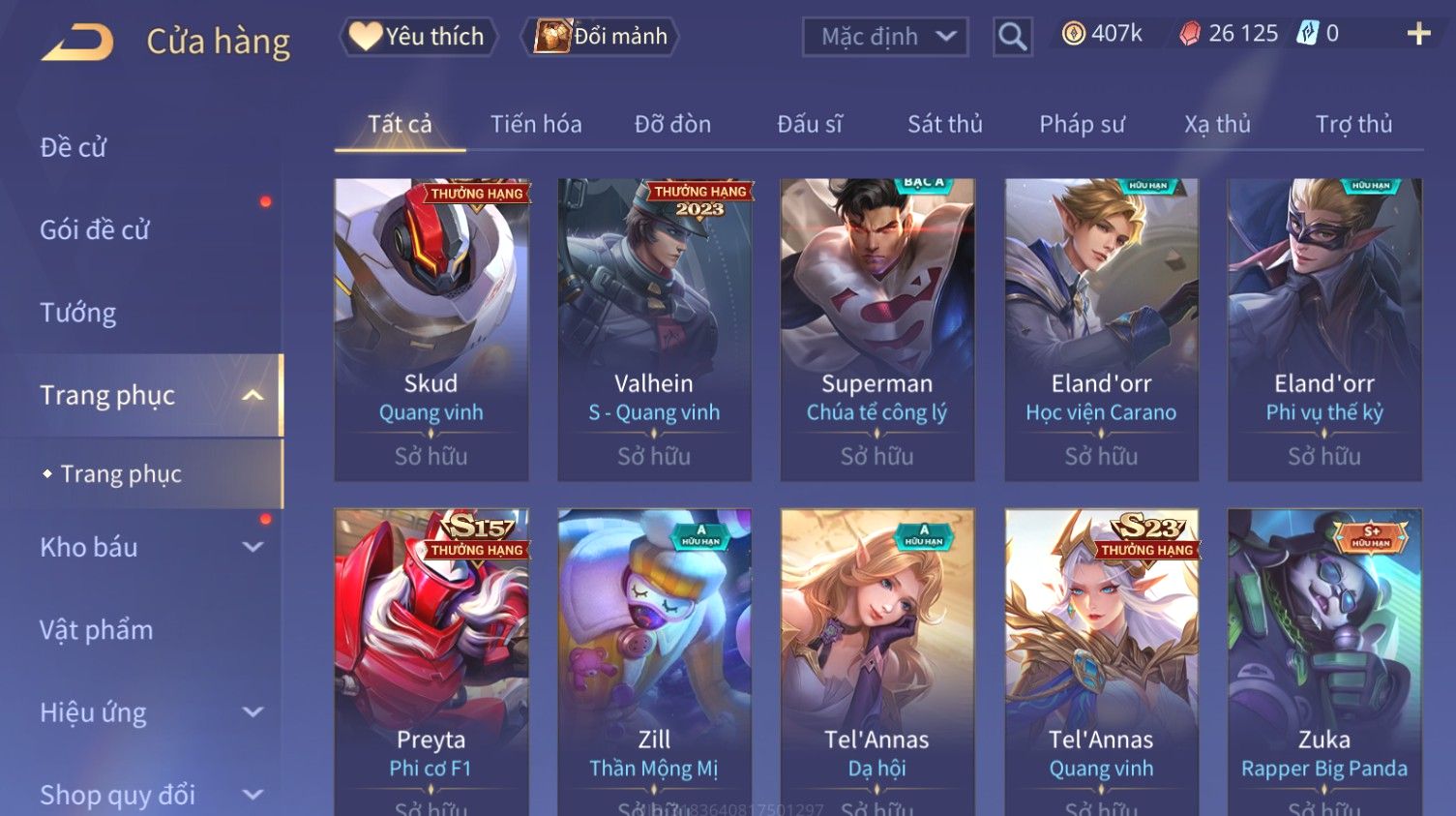Switch to the Sát thủ tab
This screenshot has height=816, width=1456.
pos(945,124)
